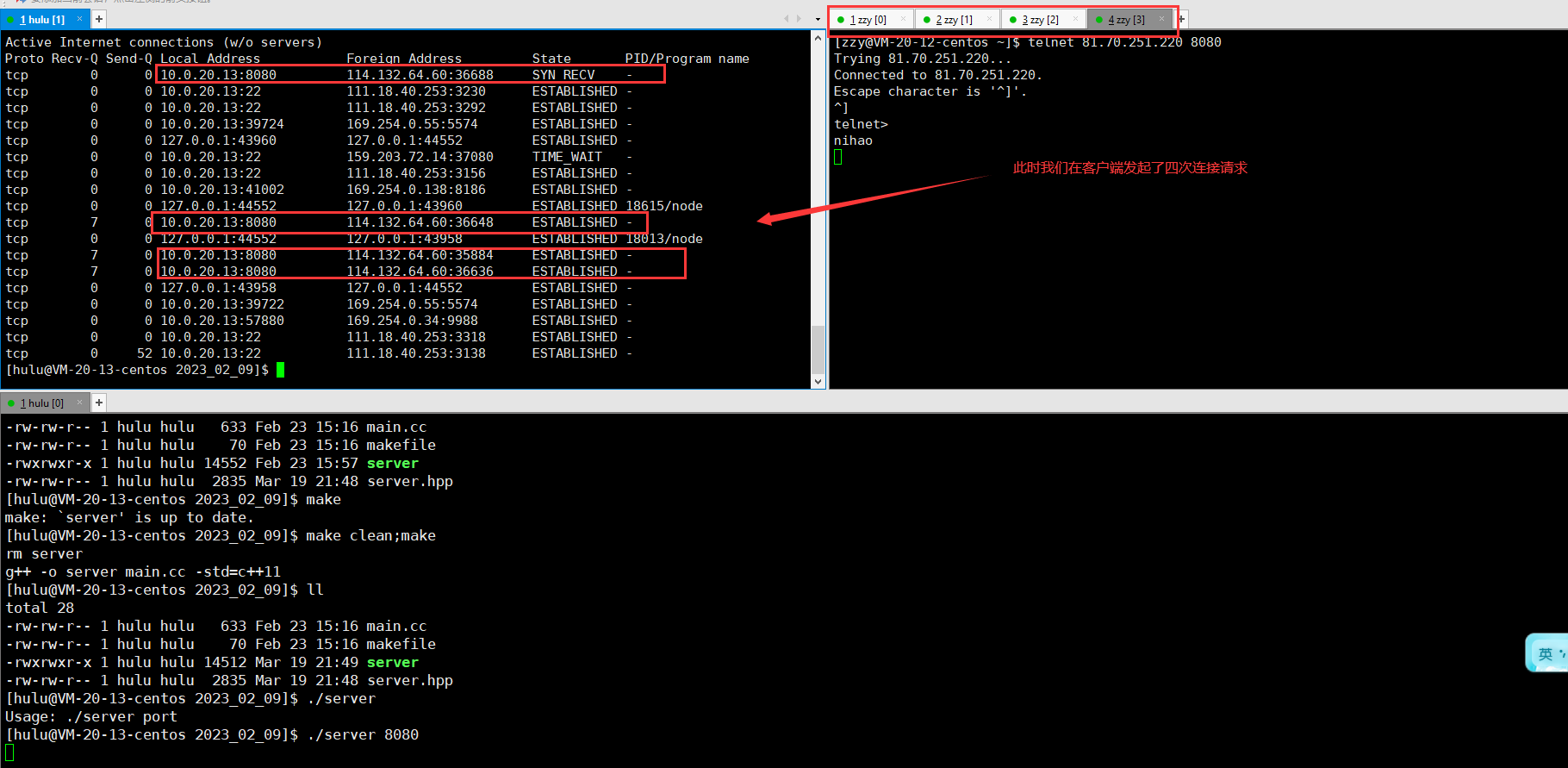
Task: Click the 'Escape character is' line
Action: 930,91
